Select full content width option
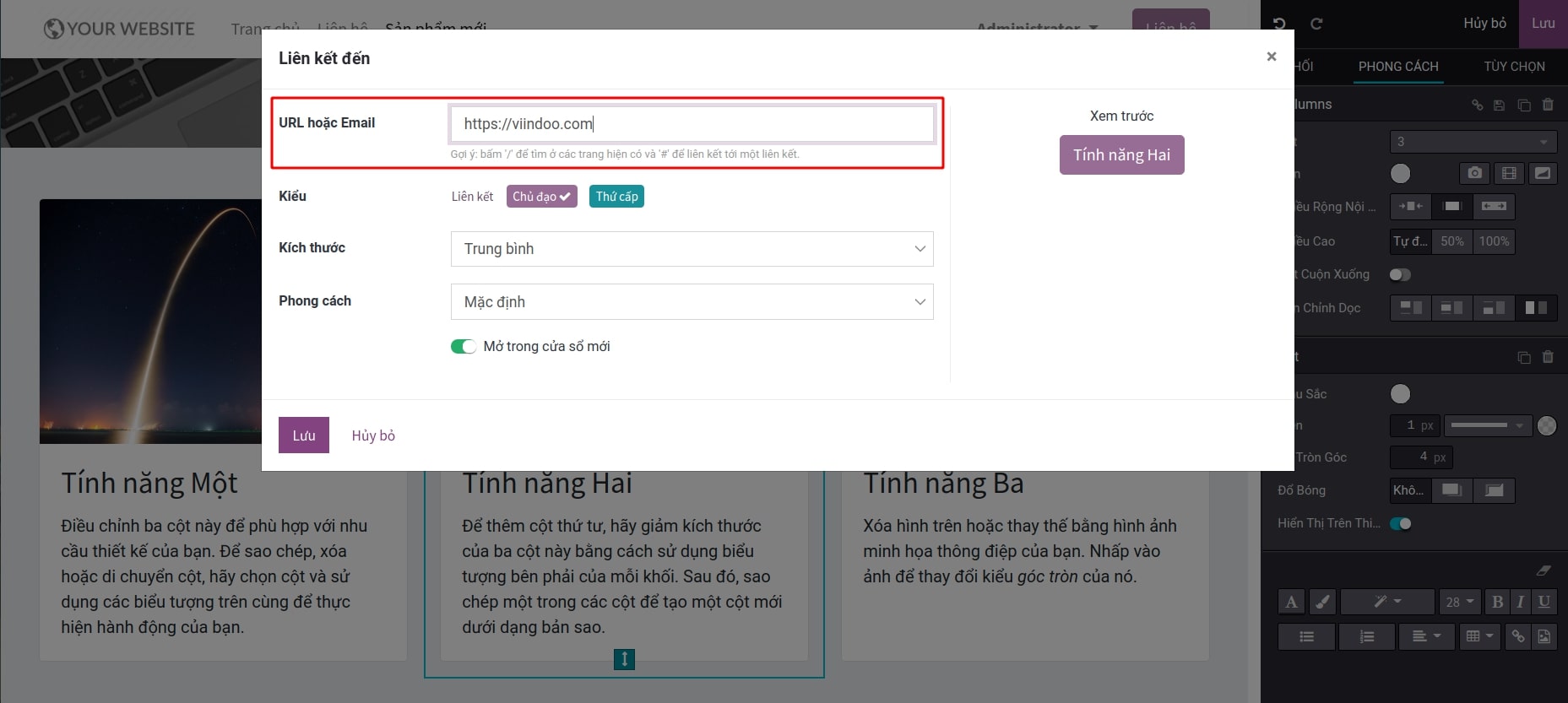The width and height of the screenshot is (1568, 703). tap(1494, 206)
